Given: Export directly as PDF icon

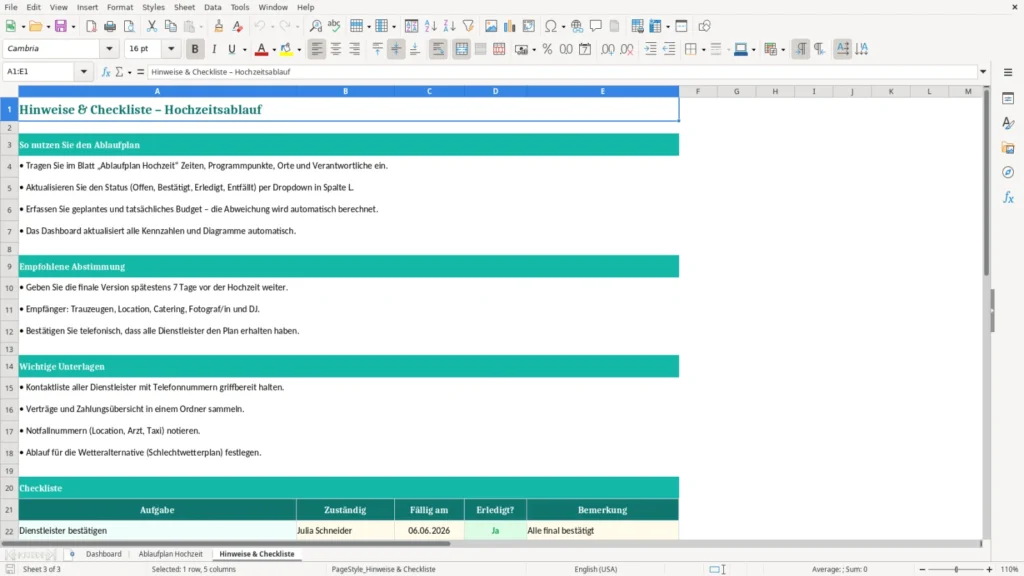Looking at the screenshot, I should point(91,26).
